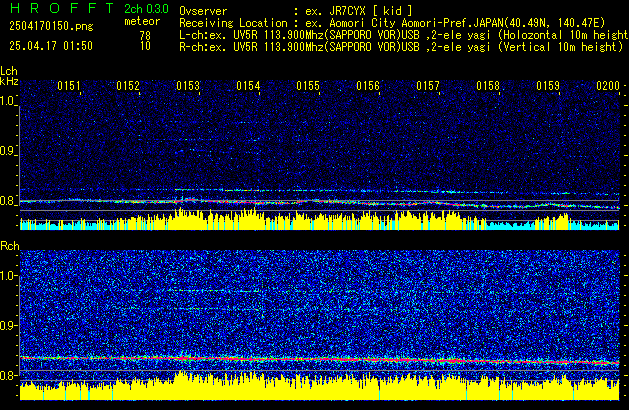The width and height of the screenshot is (629, 410).
Task: Click the Rch 0.8 frequency label
Action: 8,375
